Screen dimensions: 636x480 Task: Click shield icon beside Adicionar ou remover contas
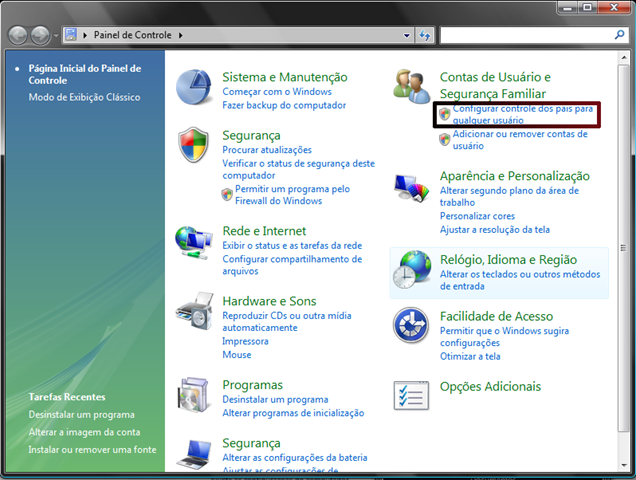pos(445,140)
